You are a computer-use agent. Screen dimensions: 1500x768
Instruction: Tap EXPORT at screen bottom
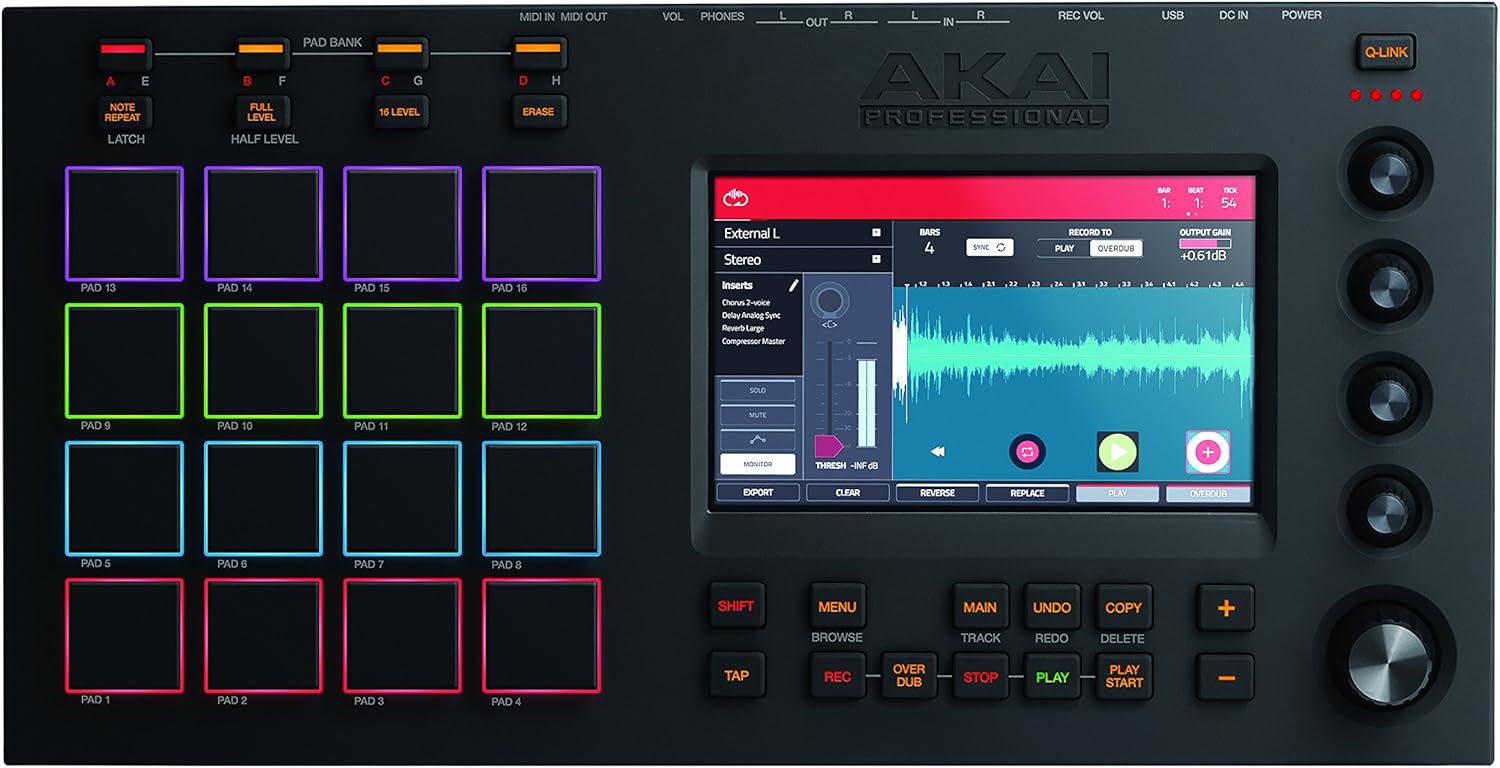pyautogui.click(x=758, y=493)
